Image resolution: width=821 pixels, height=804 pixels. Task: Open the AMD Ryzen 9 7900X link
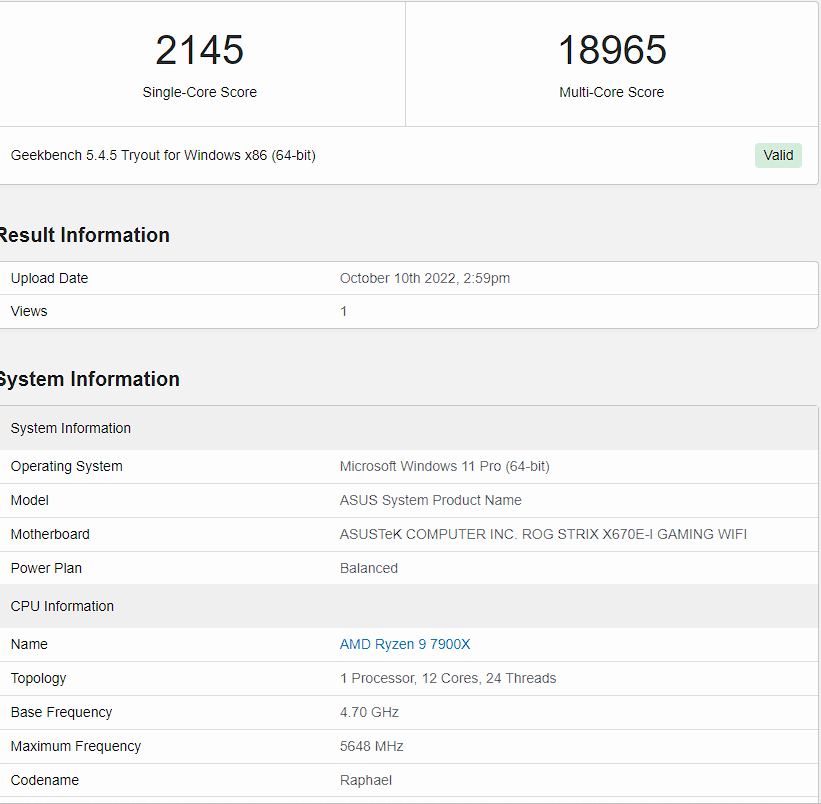405,644
